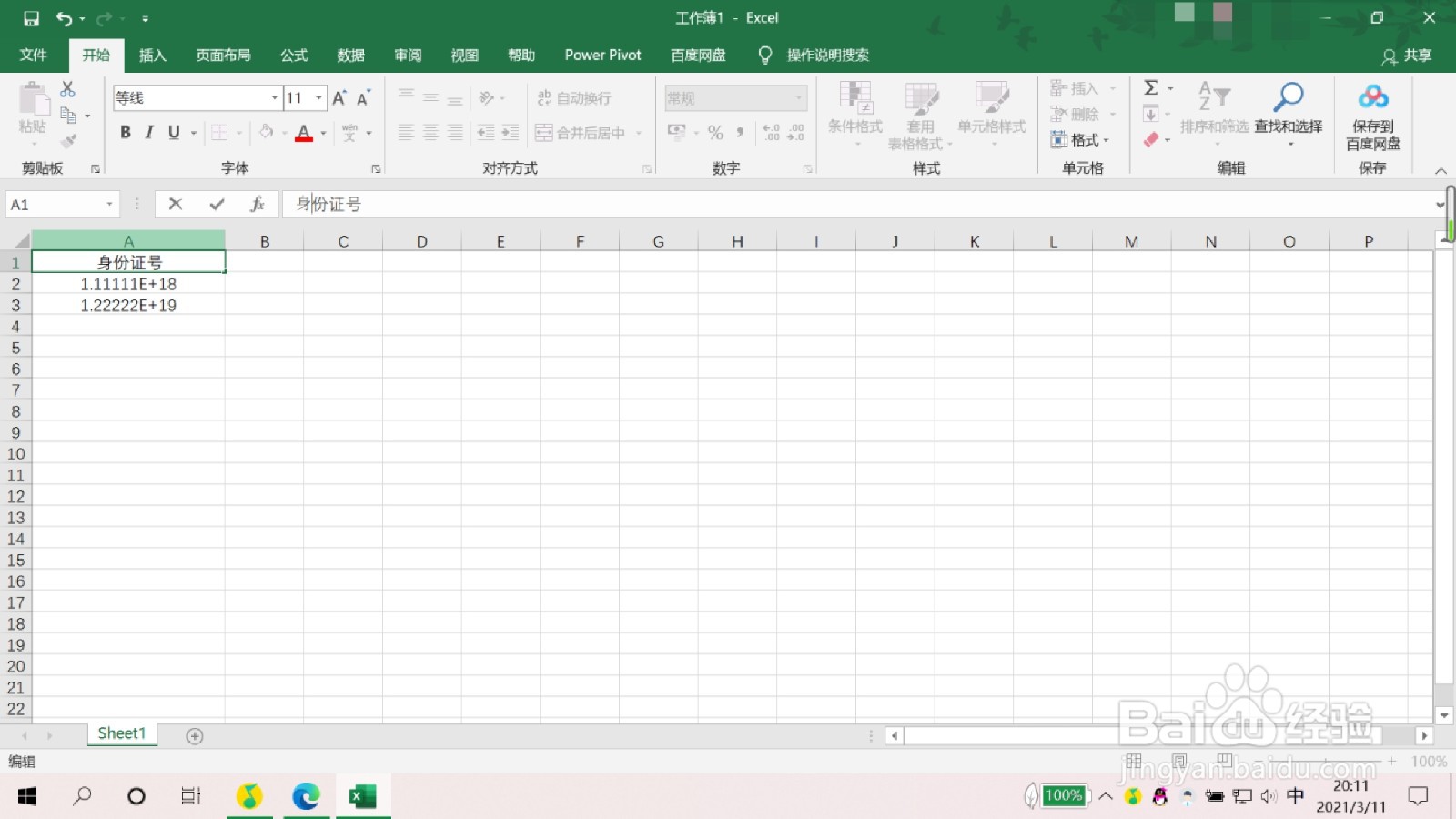Click the Sheet1 tab
This screenshot has width=1456, height=819.
click(122, 733)
